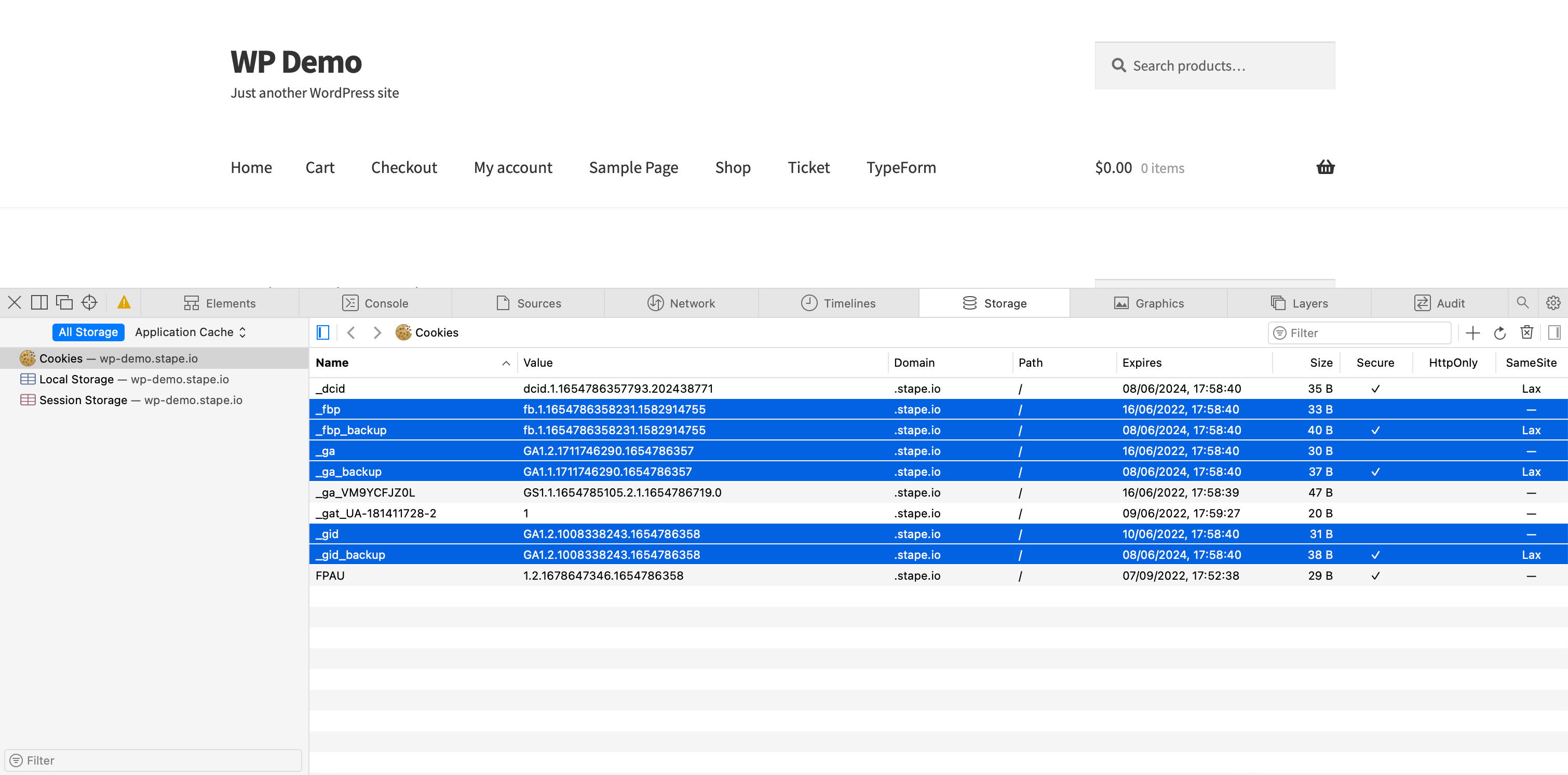The height and width of the screenshot is (775, 1568).
Task: Sort cookies by Domain column header
Action: tap(950, 363)
